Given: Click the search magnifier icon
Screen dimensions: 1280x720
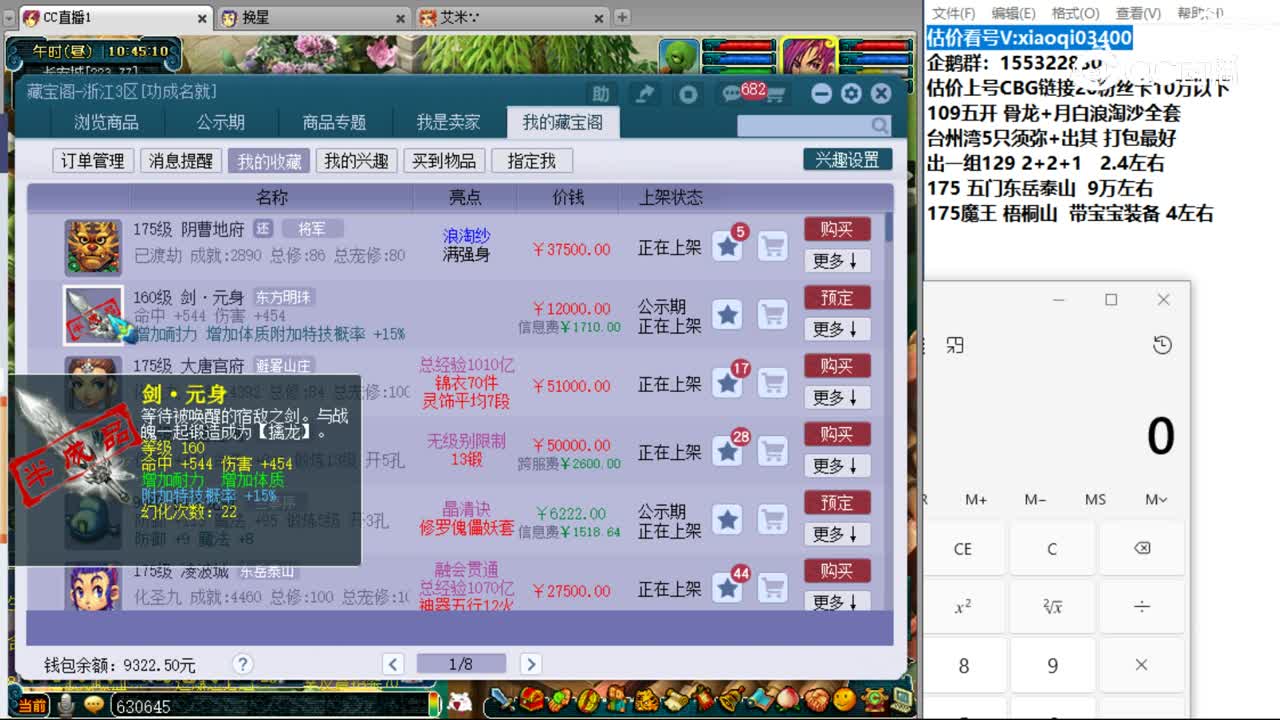Looking at the screenshot, I should tap(878, 125).
